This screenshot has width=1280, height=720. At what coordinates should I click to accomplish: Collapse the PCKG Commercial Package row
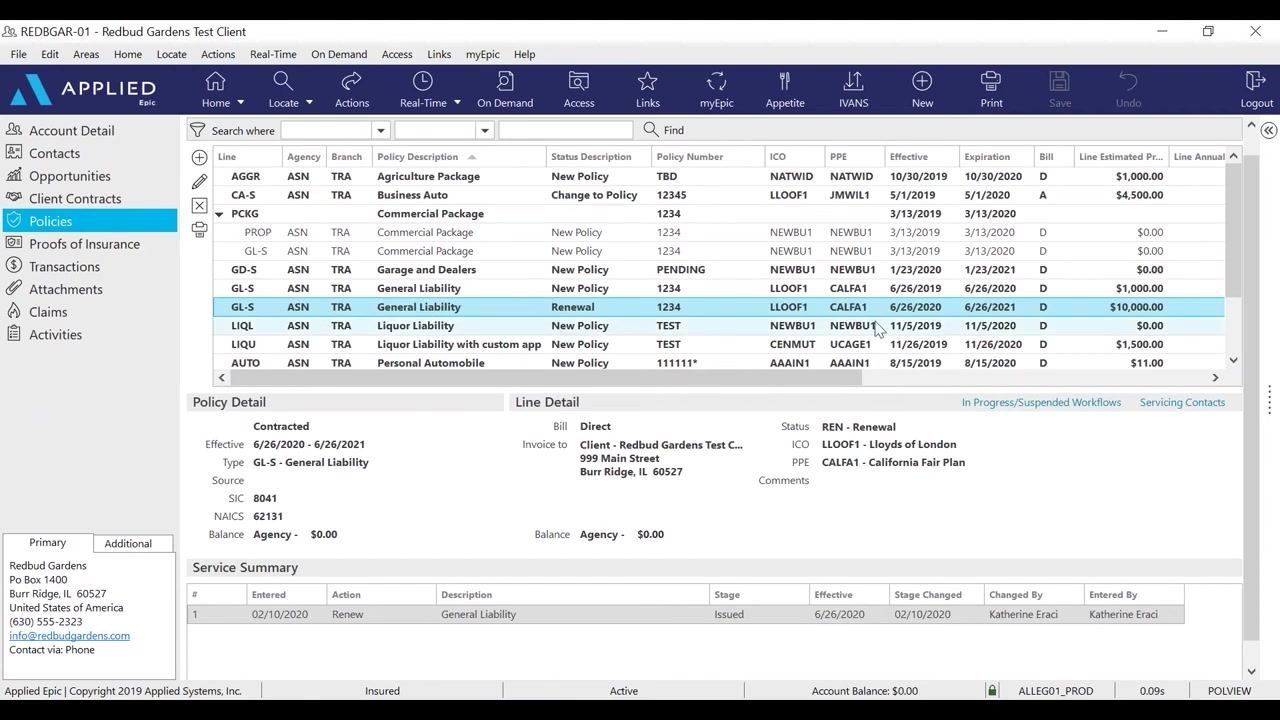pos(219,214)
